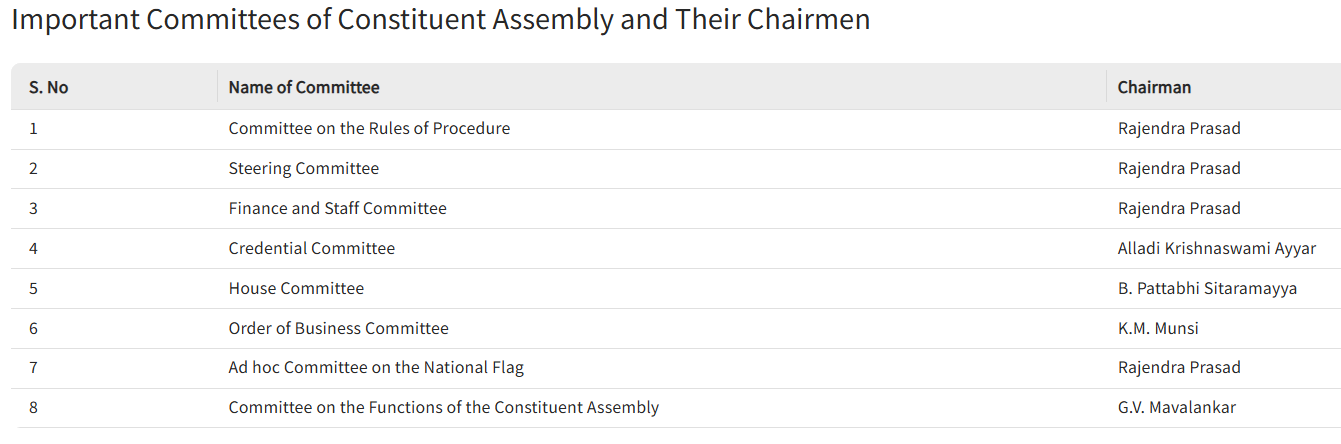Click 'Committee on the Functions of the Constituent Assembly'
The image size is (1341, 444).
click(x=443, y=408)
